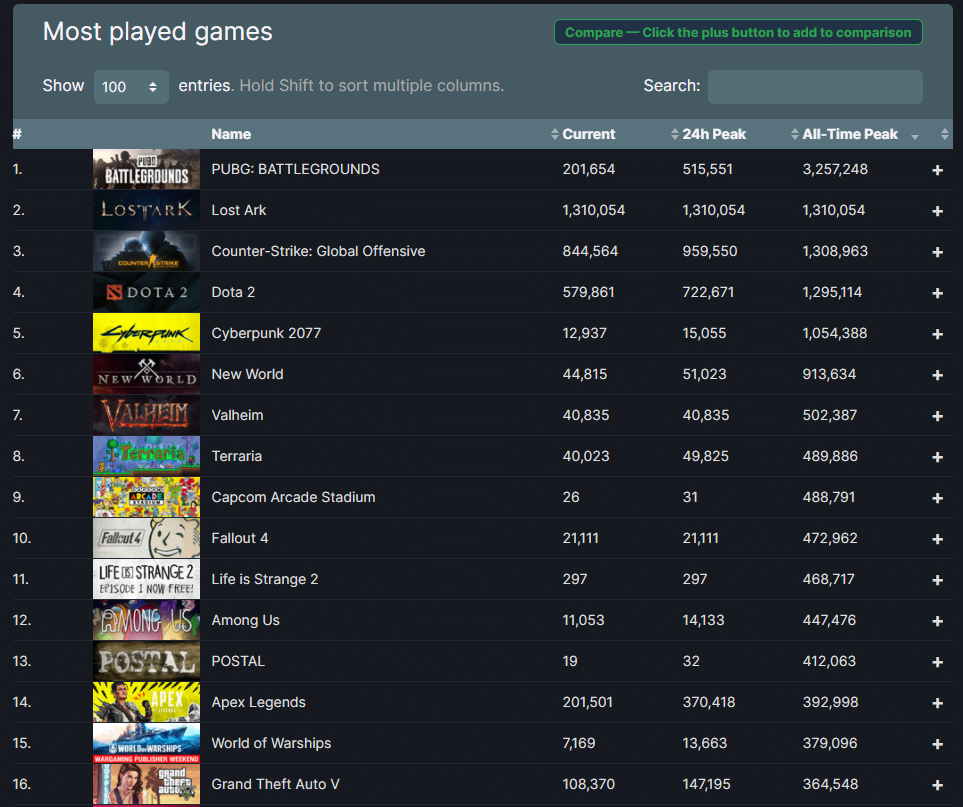Open the New World game page
This screenshot has height=807, width=963.
pyautogui.click(x=247, y=374)
